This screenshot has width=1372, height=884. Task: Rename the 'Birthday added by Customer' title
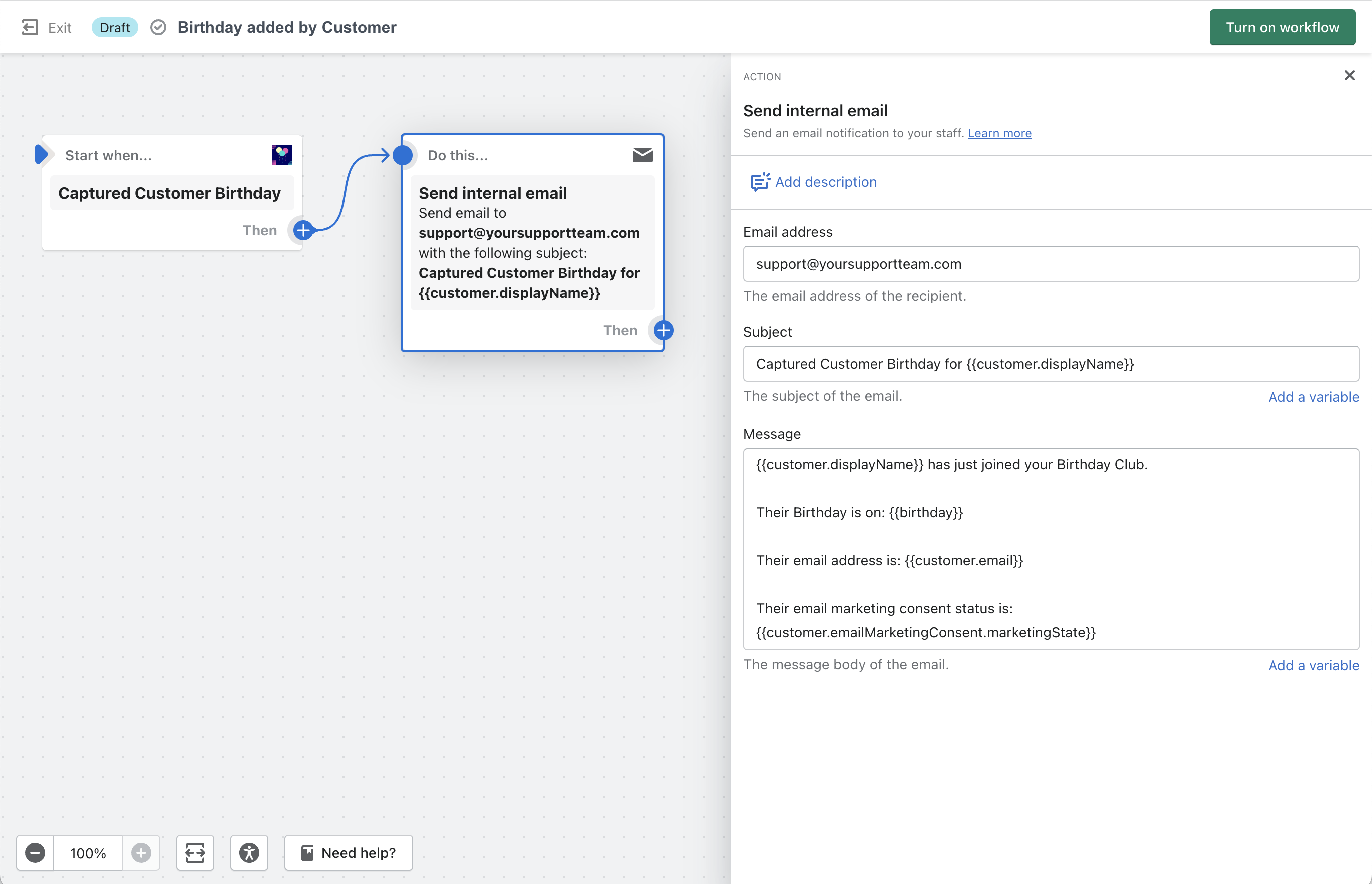[286, 27]
